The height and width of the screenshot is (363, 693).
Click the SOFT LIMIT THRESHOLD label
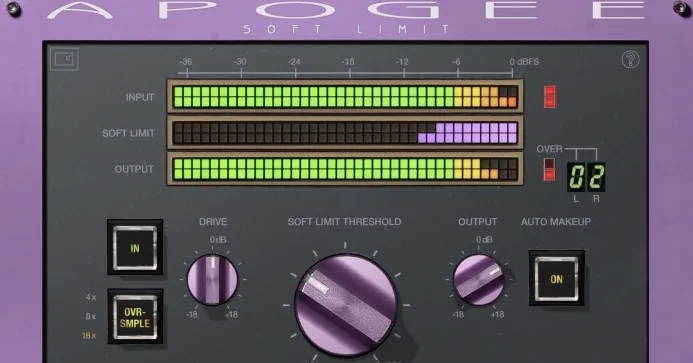point(344,222)
